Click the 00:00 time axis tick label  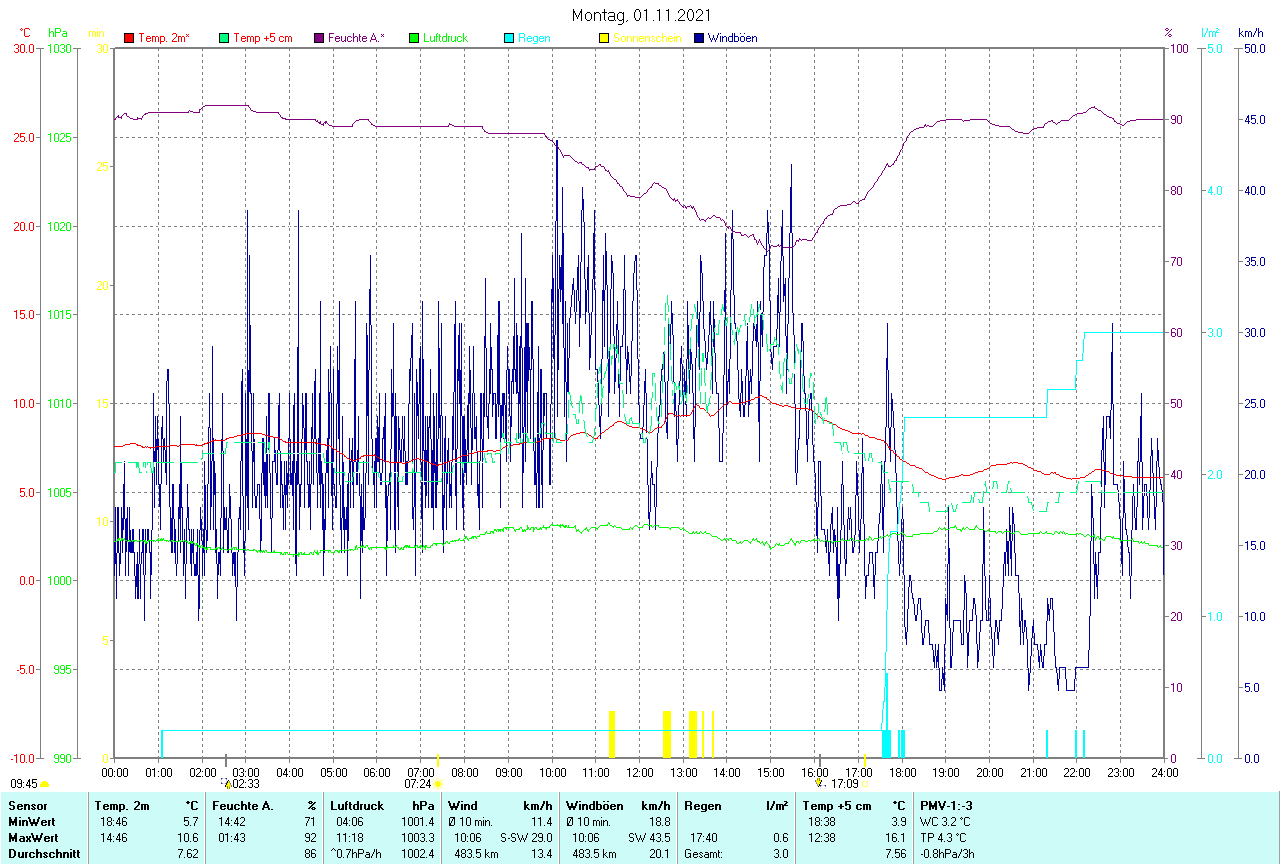tap(115, 772)
